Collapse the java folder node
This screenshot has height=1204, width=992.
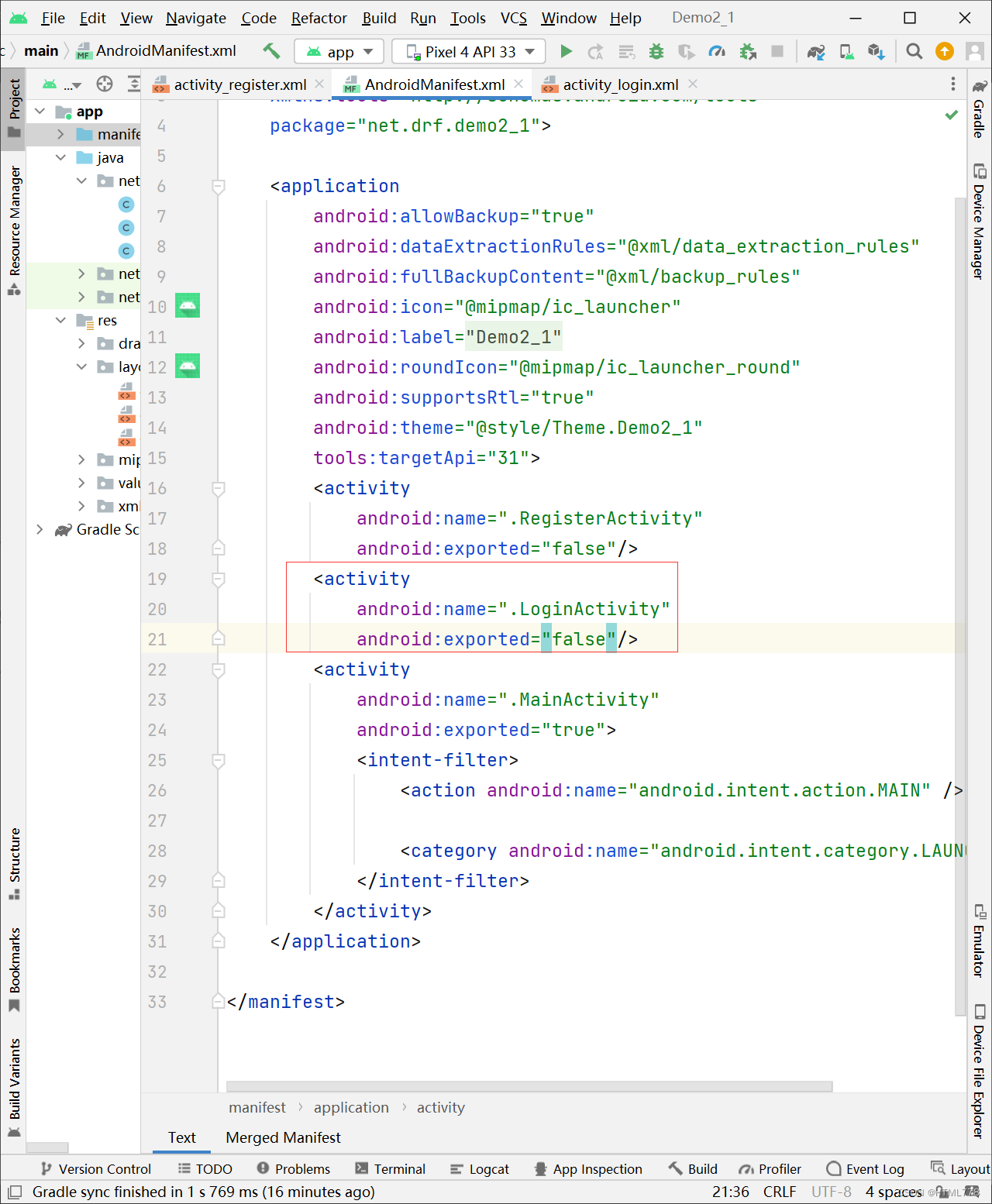tap(60, 158)
